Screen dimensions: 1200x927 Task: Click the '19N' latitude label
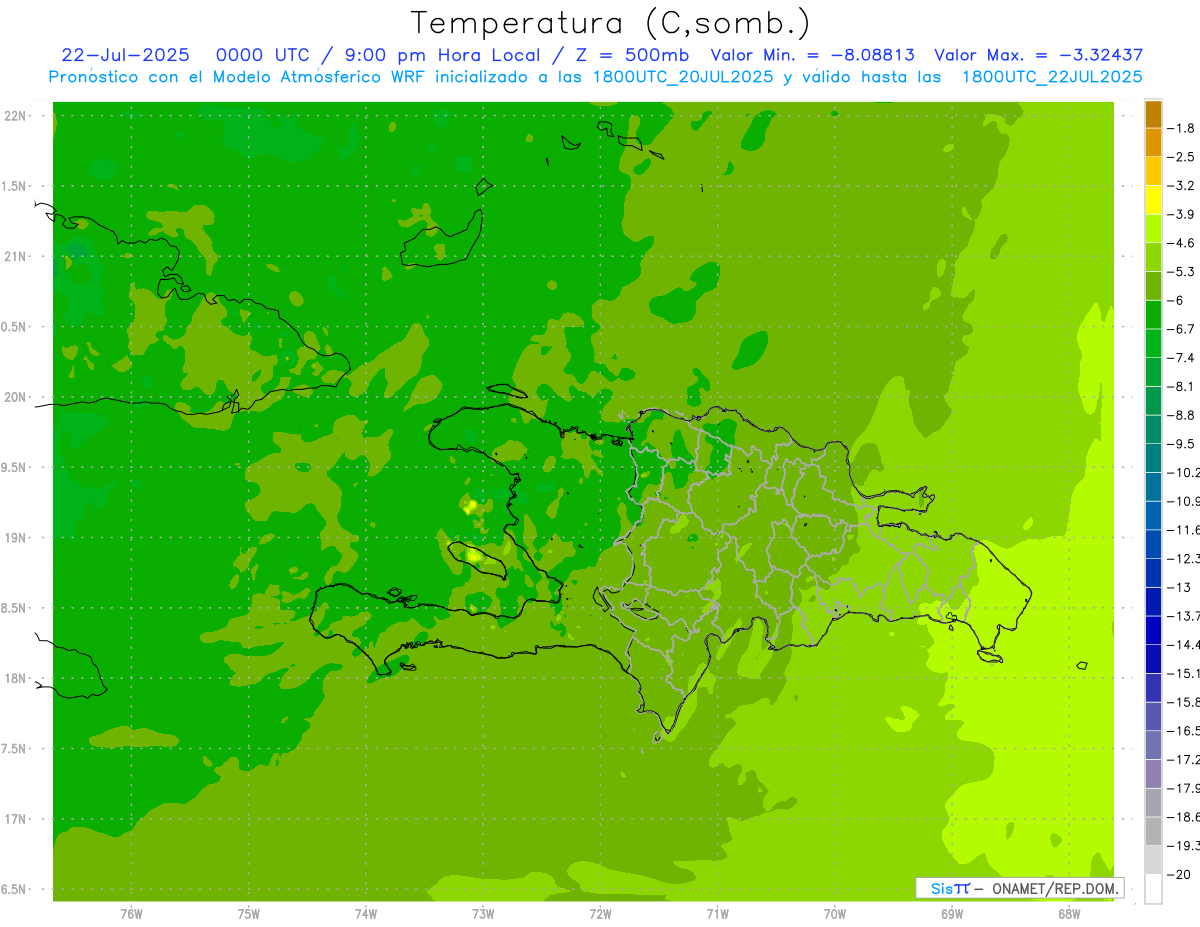(x=14, y=538)
